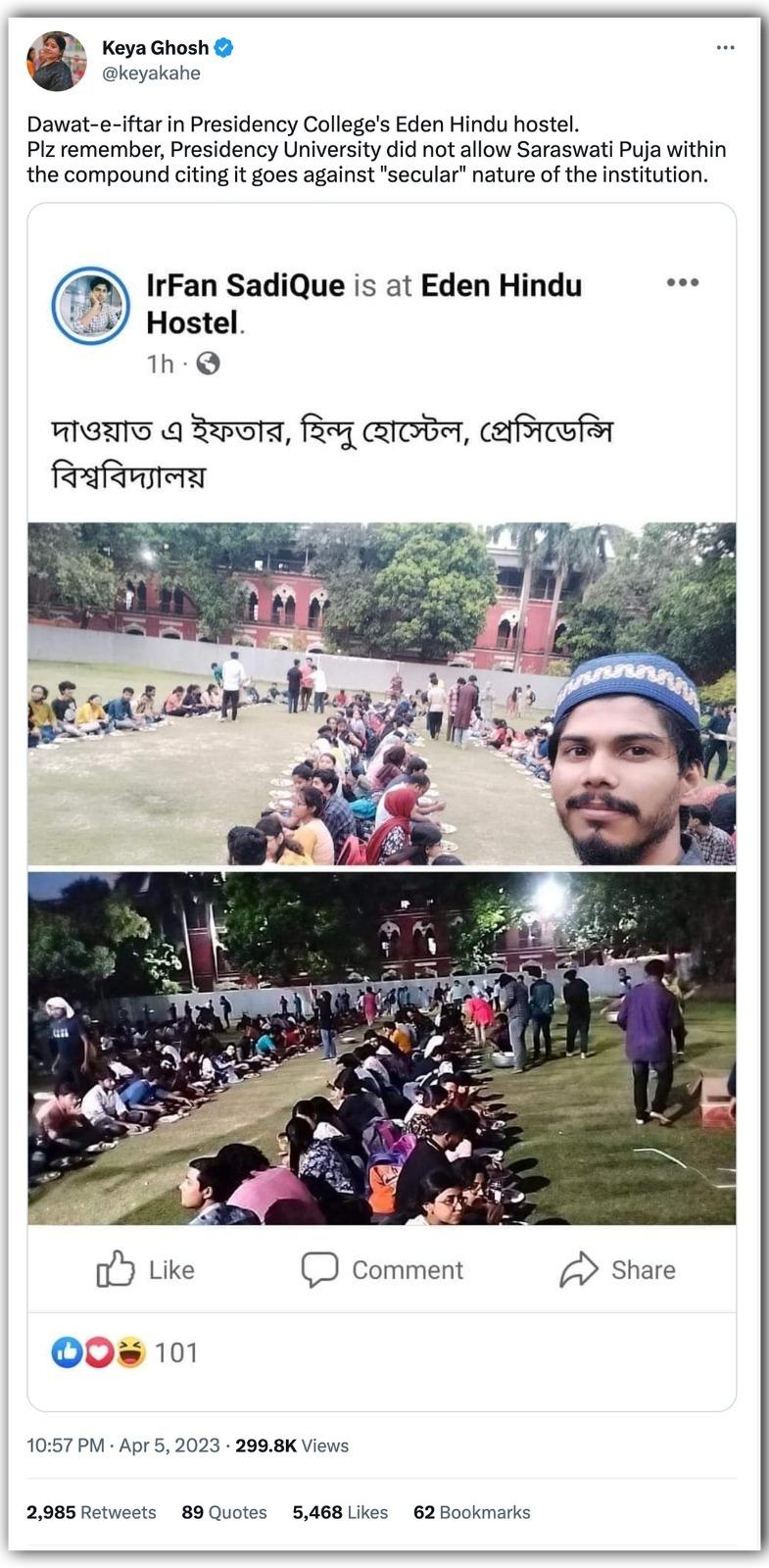Click the blue like reaction emoji
This screenshot has height=1568, width=769.
pos(67,1352)
